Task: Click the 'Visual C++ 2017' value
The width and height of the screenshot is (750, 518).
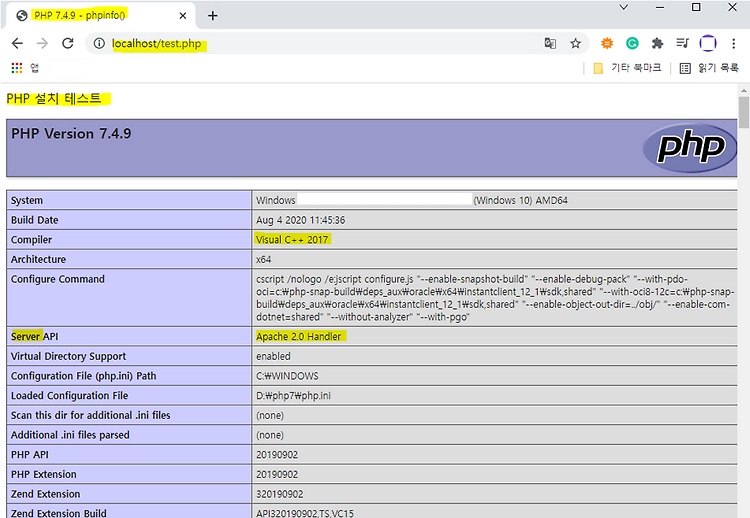Action: [x=292, y=240]
